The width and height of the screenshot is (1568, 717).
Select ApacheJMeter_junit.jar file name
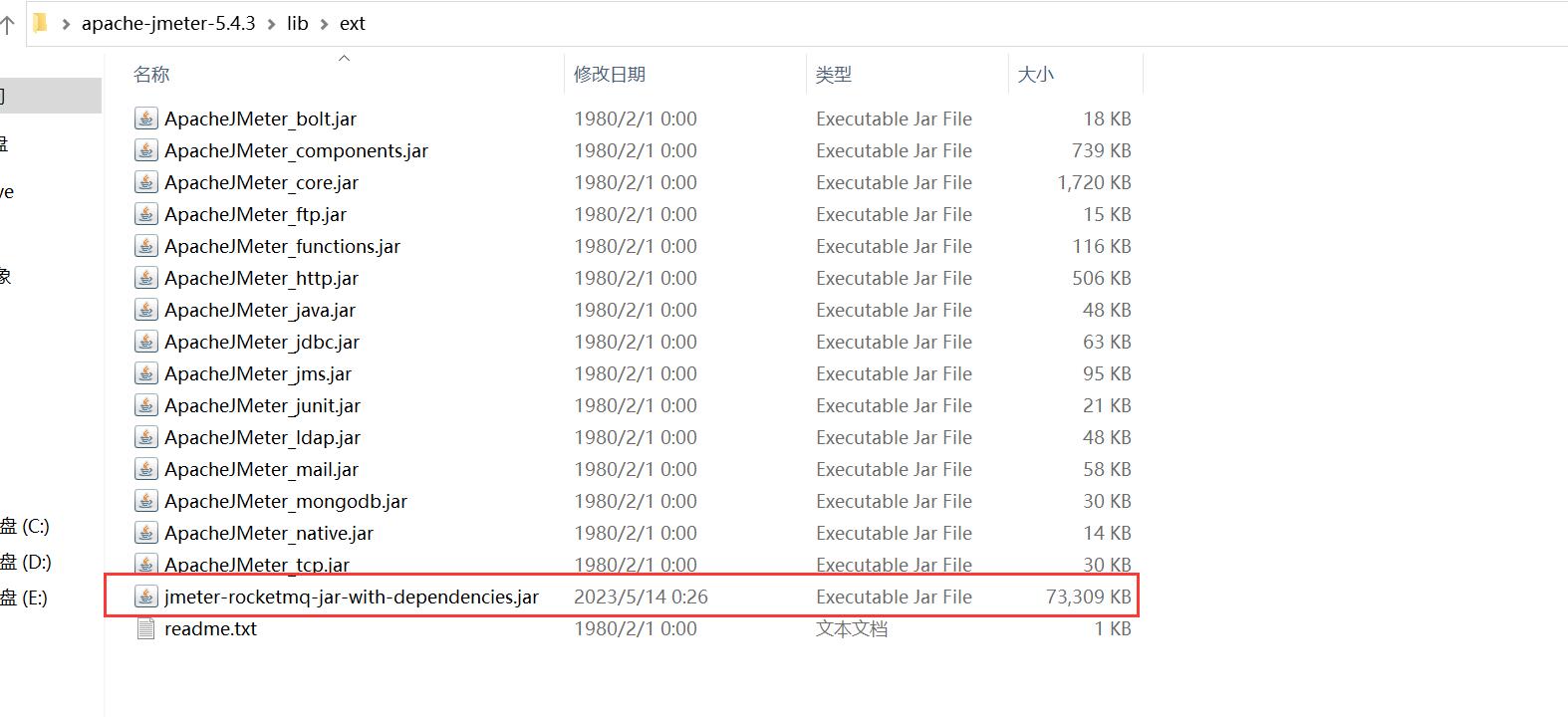[263, 405]
